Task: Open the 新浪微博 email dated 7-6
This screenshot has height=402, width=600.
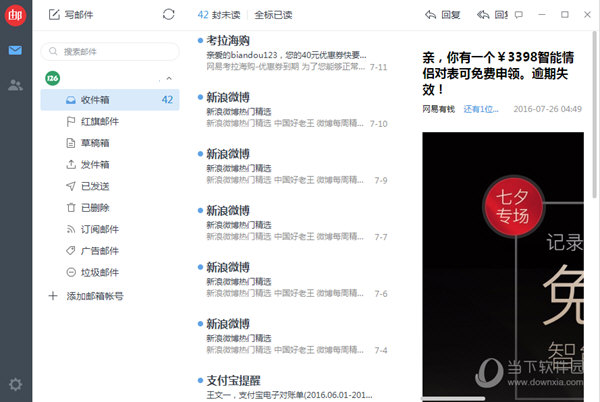Action: click(293, 280)
